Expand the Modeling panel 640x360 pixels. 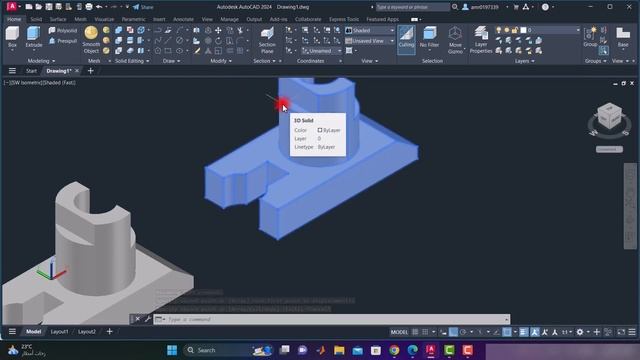[x=41, y=61]
